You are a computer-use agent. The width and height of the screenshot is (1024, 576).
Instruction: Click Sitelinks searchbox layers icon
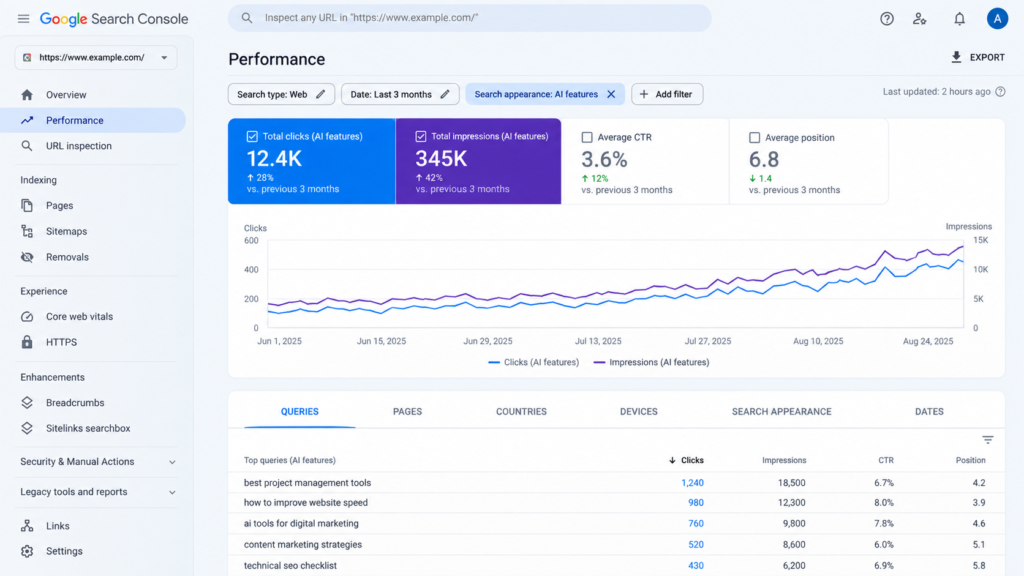click(27, 428)
